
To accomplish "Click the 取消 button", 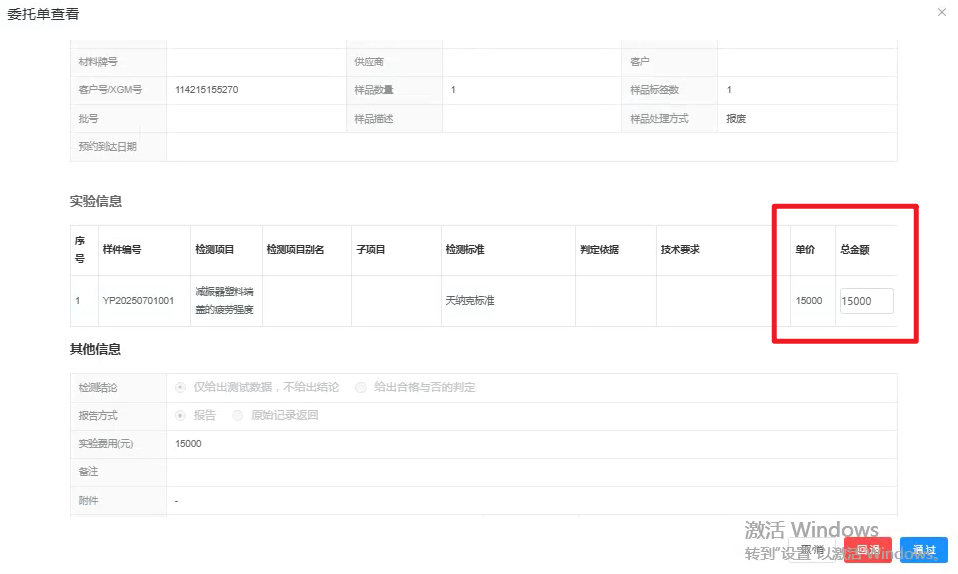I will click(814, 550).
